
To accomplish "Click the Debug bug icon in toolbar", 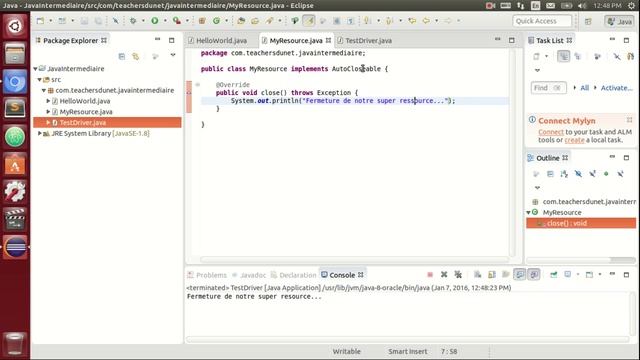I will pyautogui.click(x=133, y=20).
